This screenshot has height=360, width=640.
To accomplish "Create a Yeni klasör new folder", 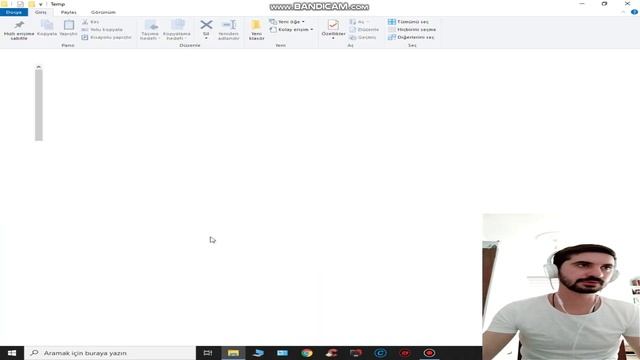I will coord(257,30).
